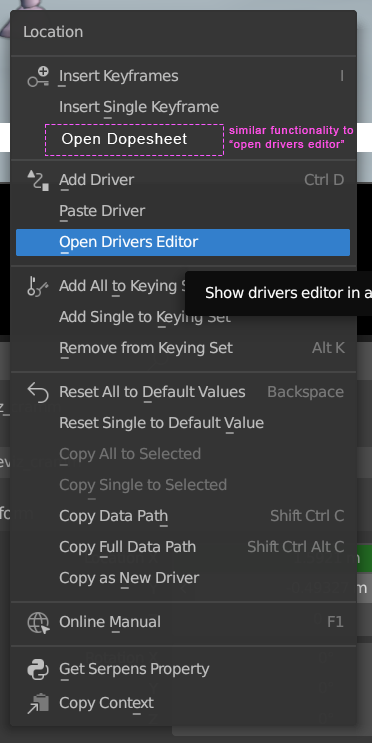Image resolution: width=372 pixels, height=743 pixels.
Task: Choose Copy Full Data Path
Action: point(183,547)
